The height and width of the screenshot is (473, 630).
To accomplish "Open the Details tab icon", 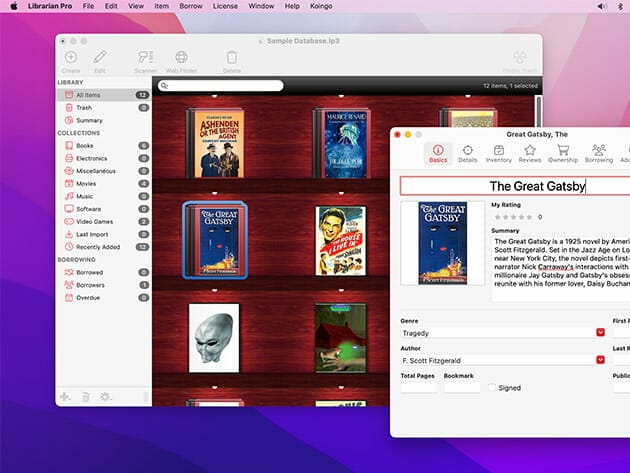I will pyautogui.click(x=467, y=151).
